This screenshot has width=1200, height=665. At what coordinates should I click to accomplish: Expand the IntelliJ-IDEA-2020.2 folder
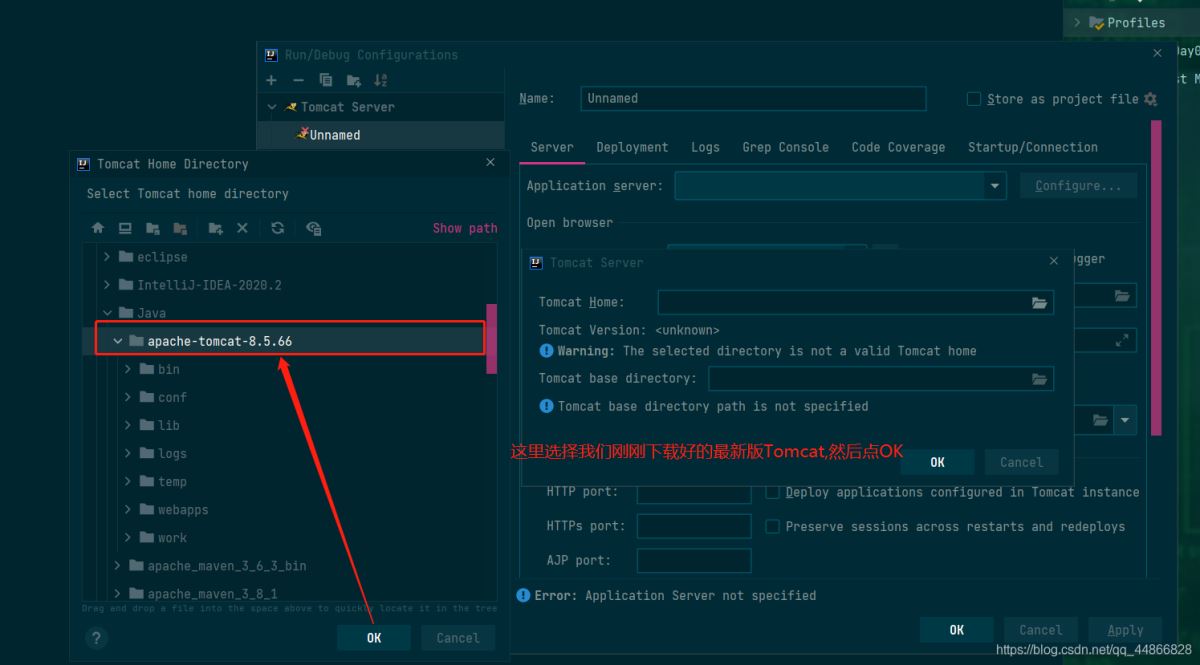[x=107, y=285]
